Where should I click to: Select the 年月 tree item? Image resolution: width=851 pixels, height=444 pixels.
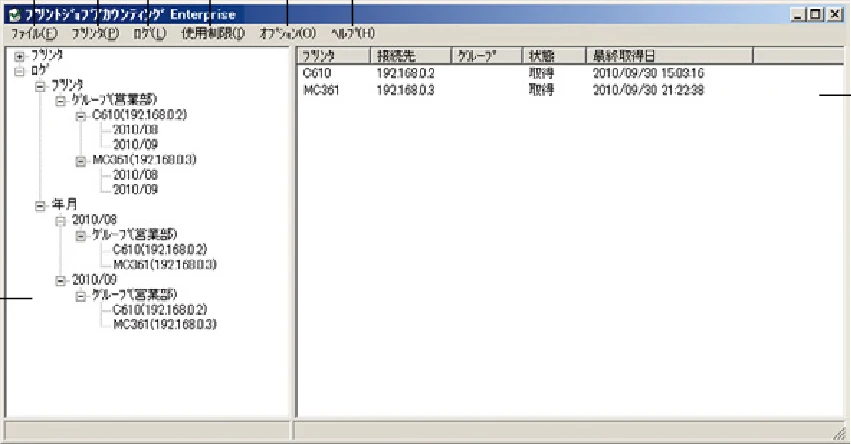click(65, 205)
